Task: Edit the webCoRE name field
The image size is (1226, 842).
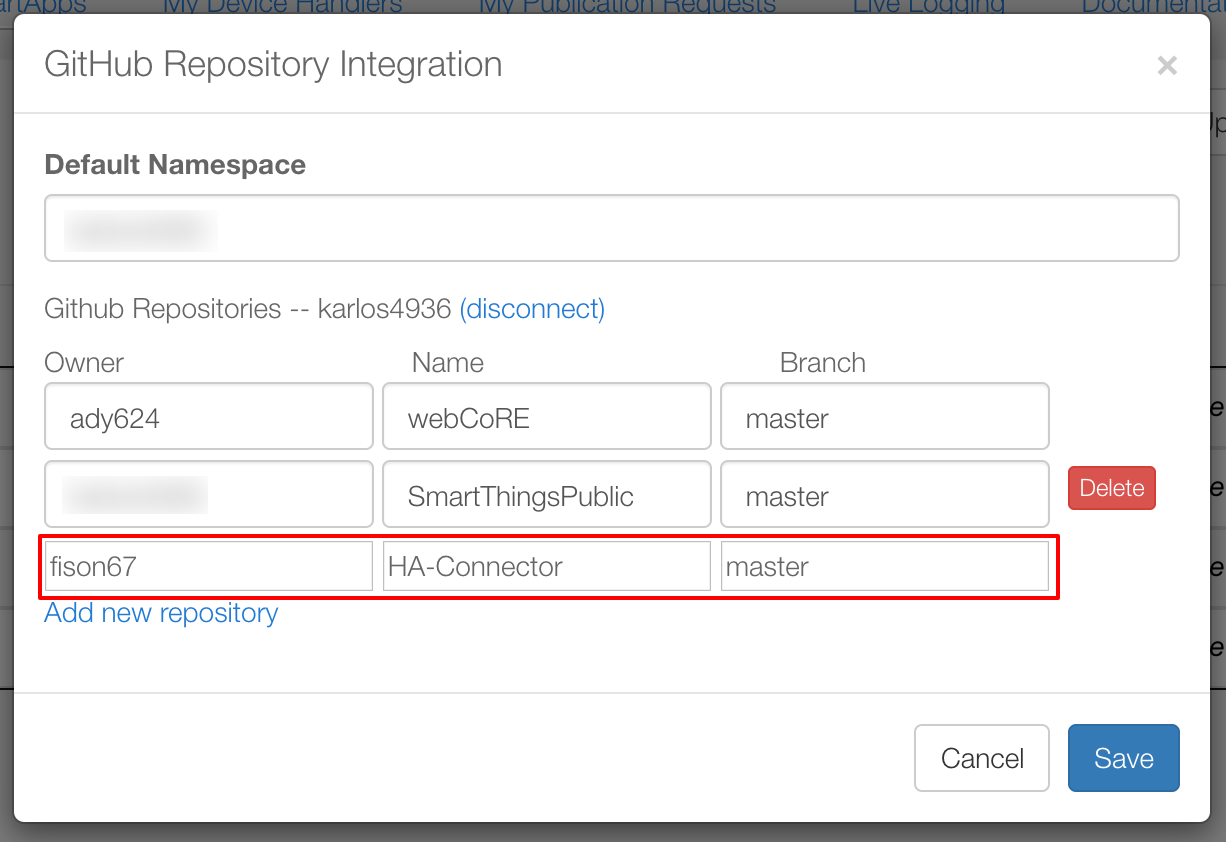Action: [547, 416]
